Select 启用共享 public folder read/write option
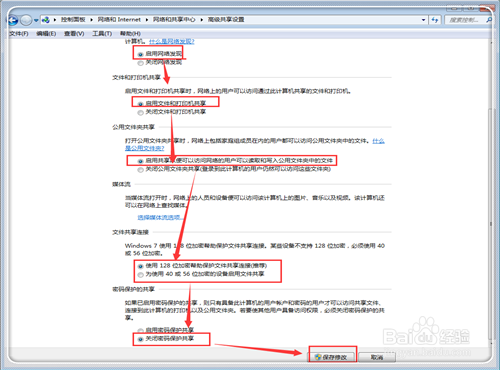Viewport: 500px width, 370px height. [141, 161]
